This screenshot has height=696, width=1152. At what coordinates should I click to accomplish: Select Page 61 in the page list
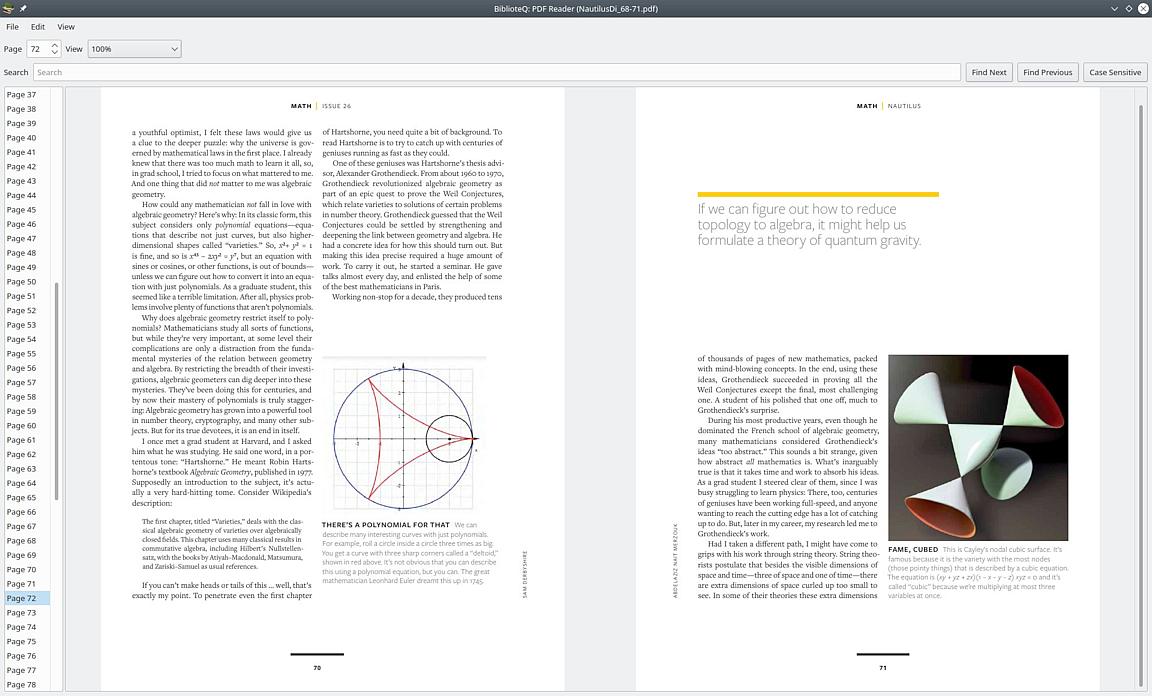[x=27, y=440]
